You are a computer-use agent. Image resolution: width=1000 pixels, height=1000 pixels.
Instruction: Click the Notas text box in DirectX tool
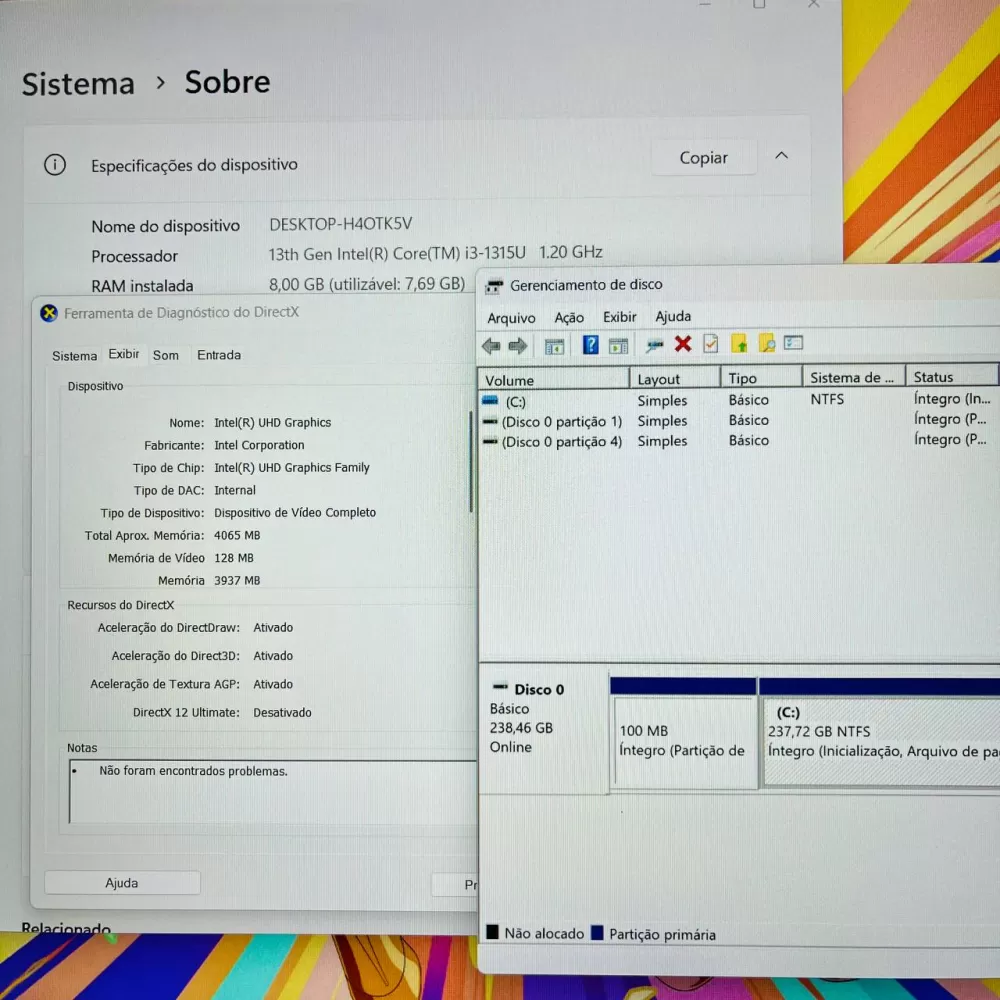[273, 791]
